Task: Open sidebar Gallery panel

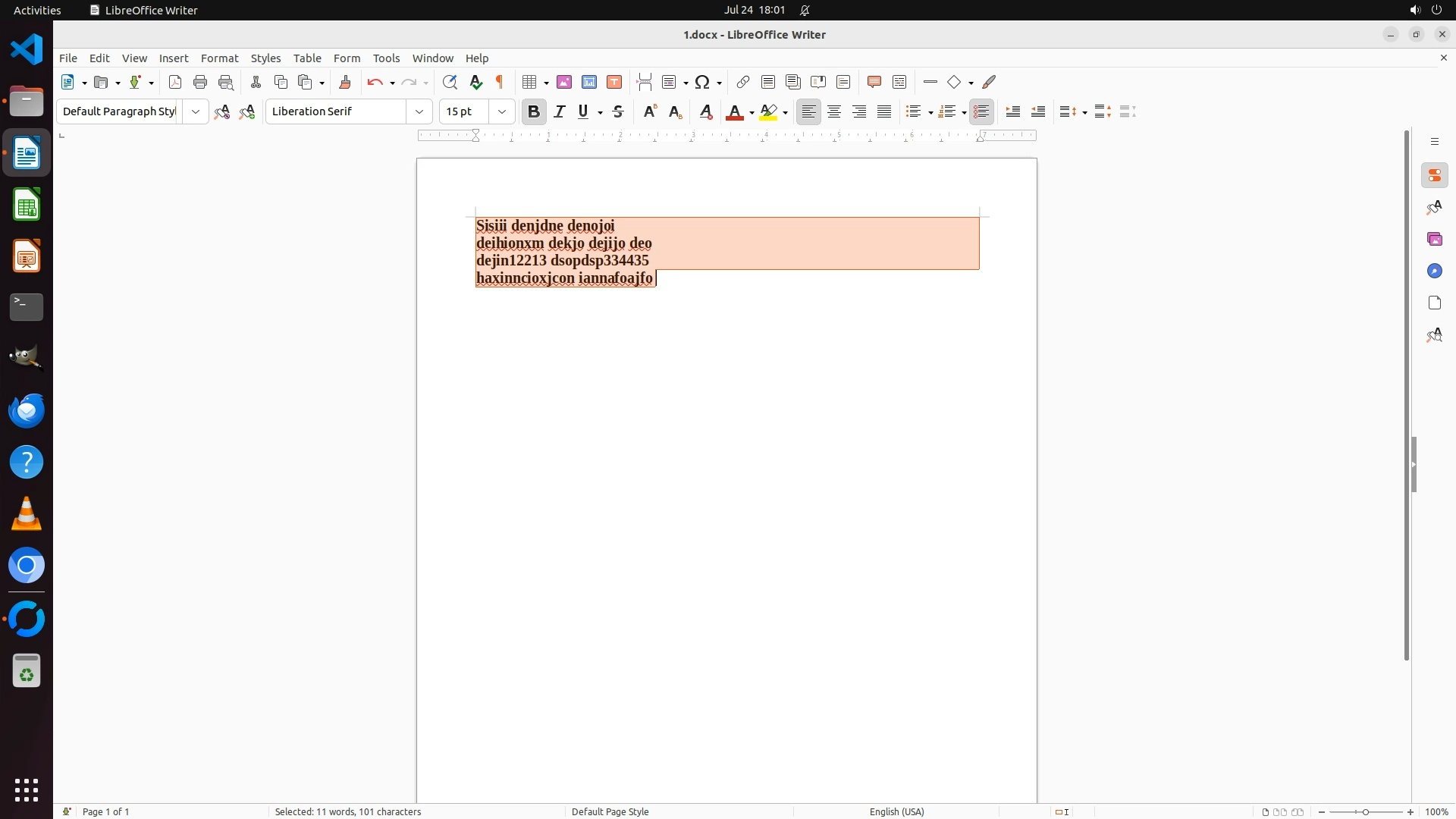Action: pos(1434,240)
